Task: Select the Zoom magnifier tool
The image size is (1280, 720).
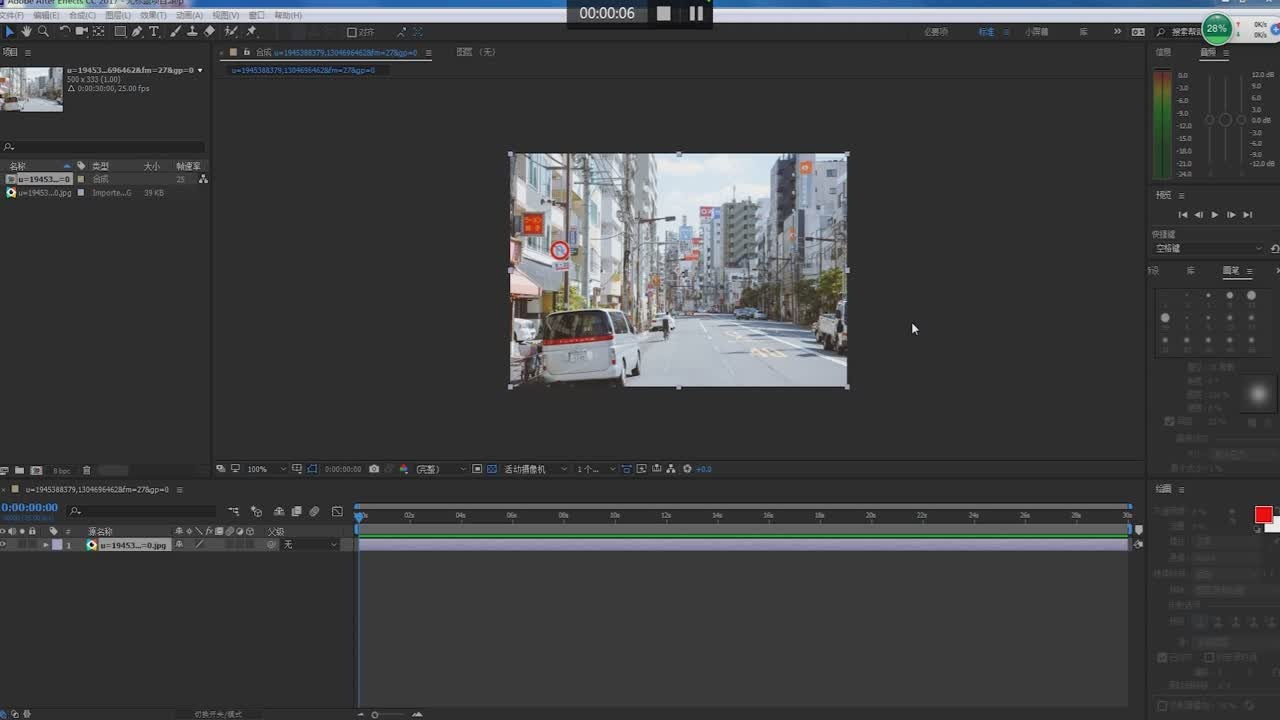Action: [43, 32]
